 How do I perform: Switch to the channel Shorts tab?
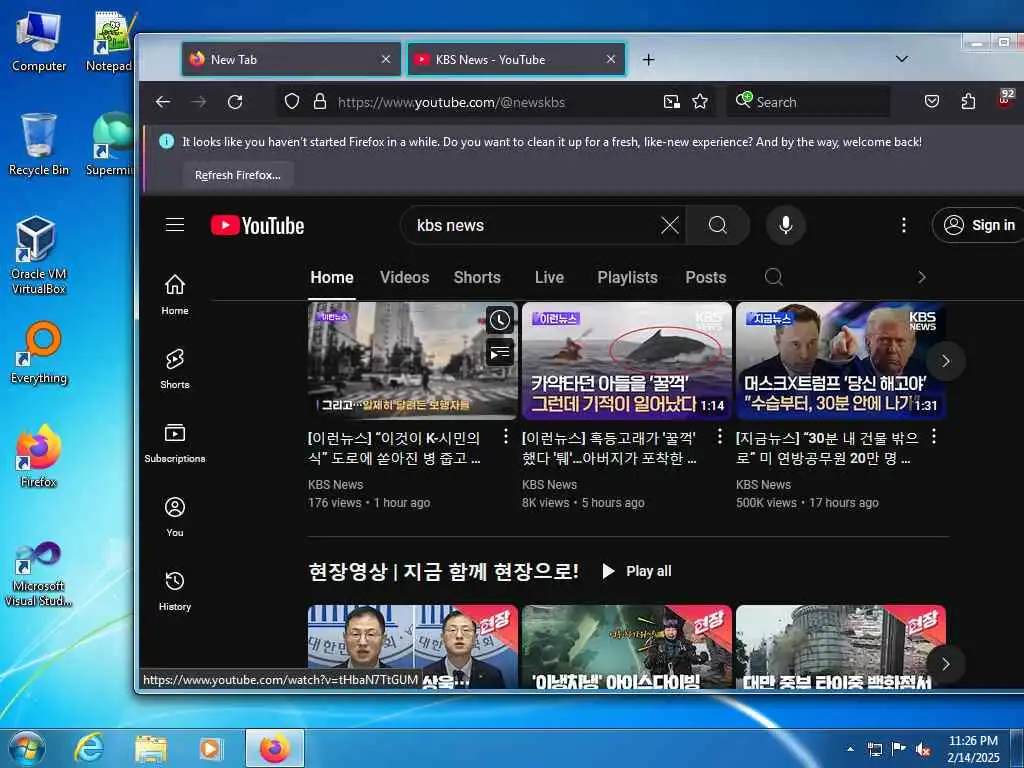(x=477, y=277)
